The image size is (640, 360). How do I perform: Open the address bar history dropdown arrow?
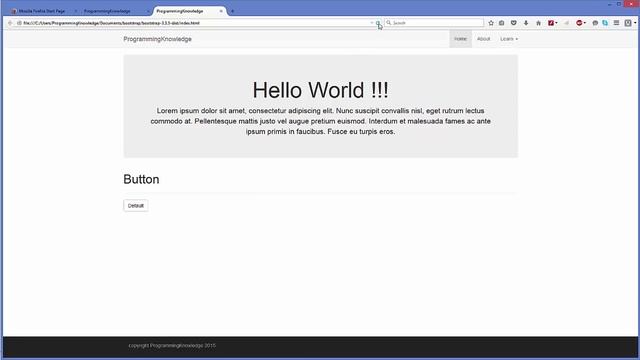pos(371,23)
